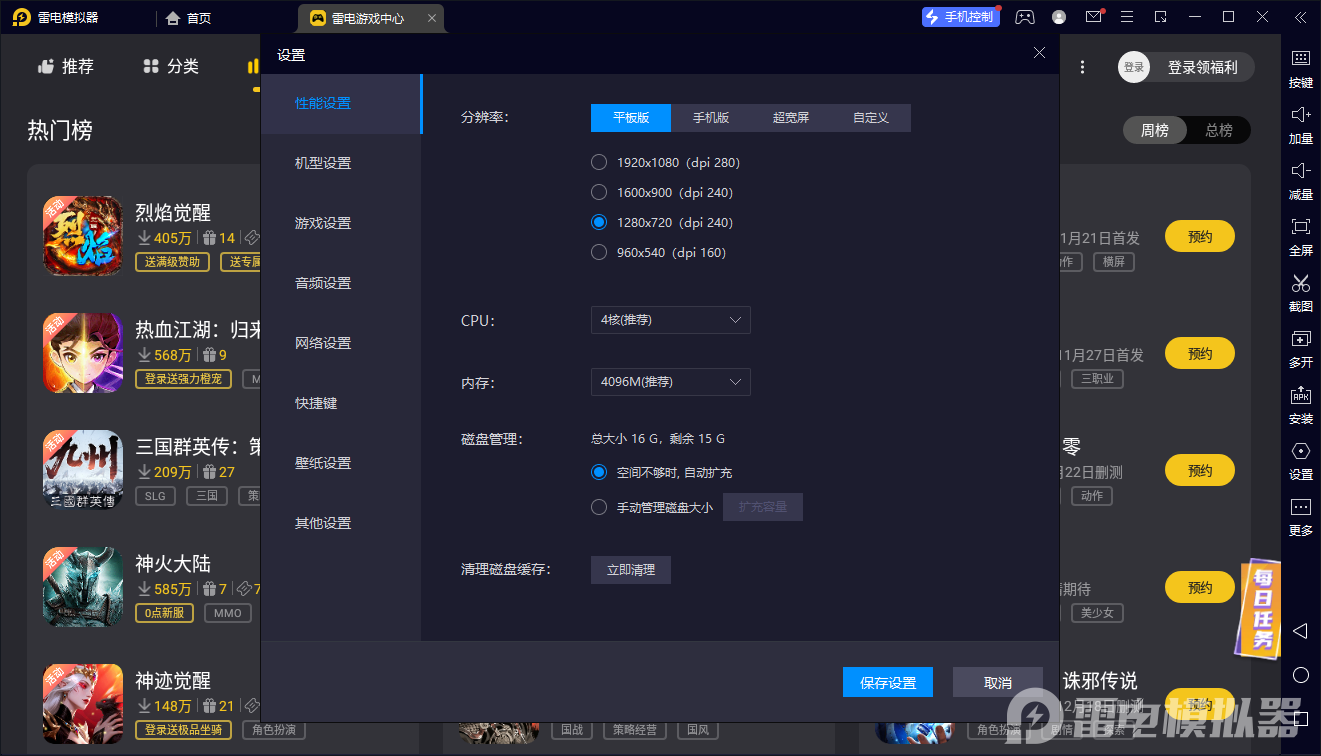Open the gamepad controller icon in title bar

click(x=1025, y=17)
